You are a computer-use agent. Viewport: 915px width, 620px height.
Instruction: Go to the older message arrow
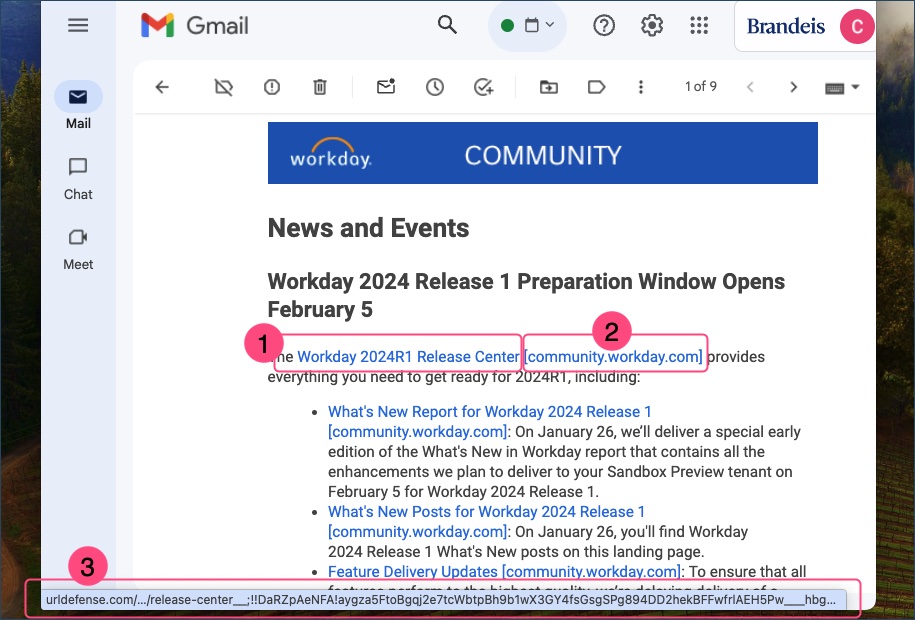coord(793,87)
